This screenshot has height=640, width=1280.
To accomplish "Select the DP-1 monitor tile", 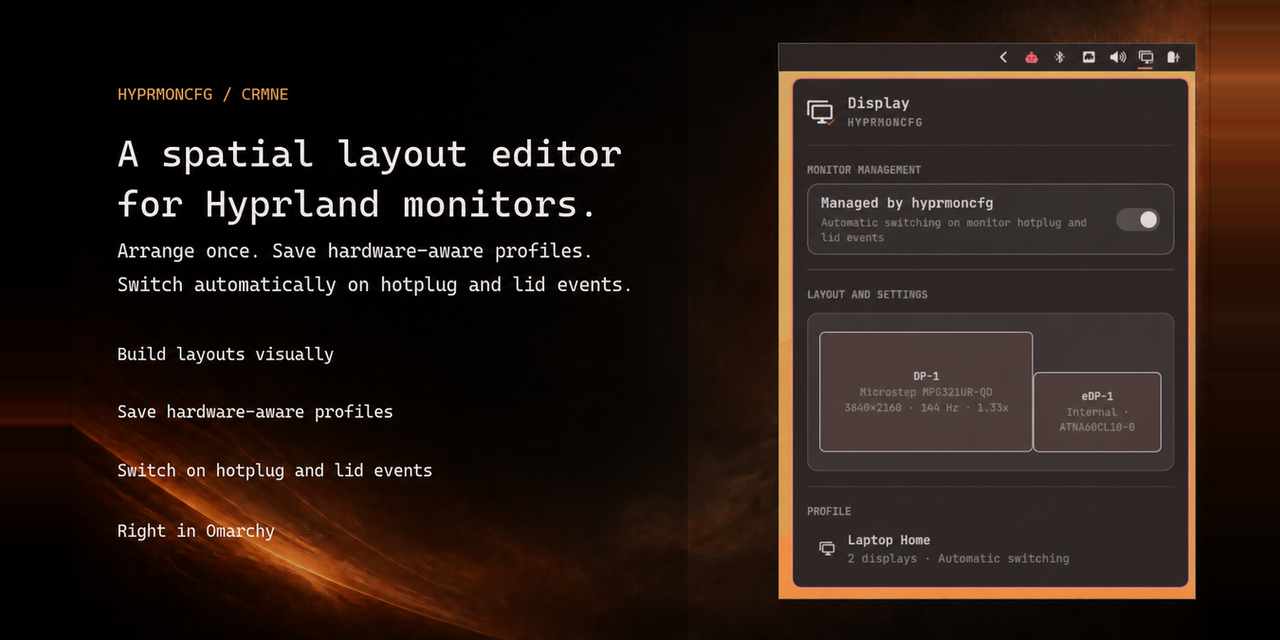I will (x=926, y=392).
